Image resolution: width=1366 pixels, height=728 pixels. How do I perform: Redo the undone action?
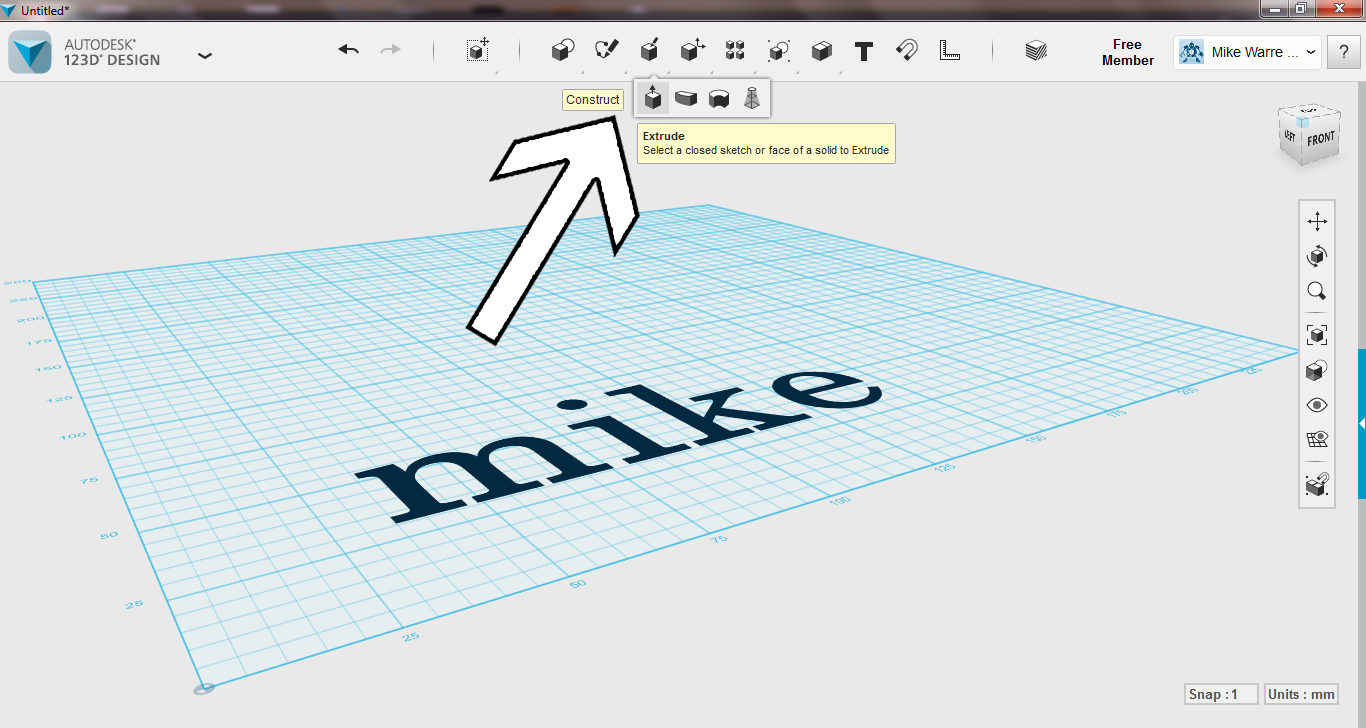click(390, 50)
